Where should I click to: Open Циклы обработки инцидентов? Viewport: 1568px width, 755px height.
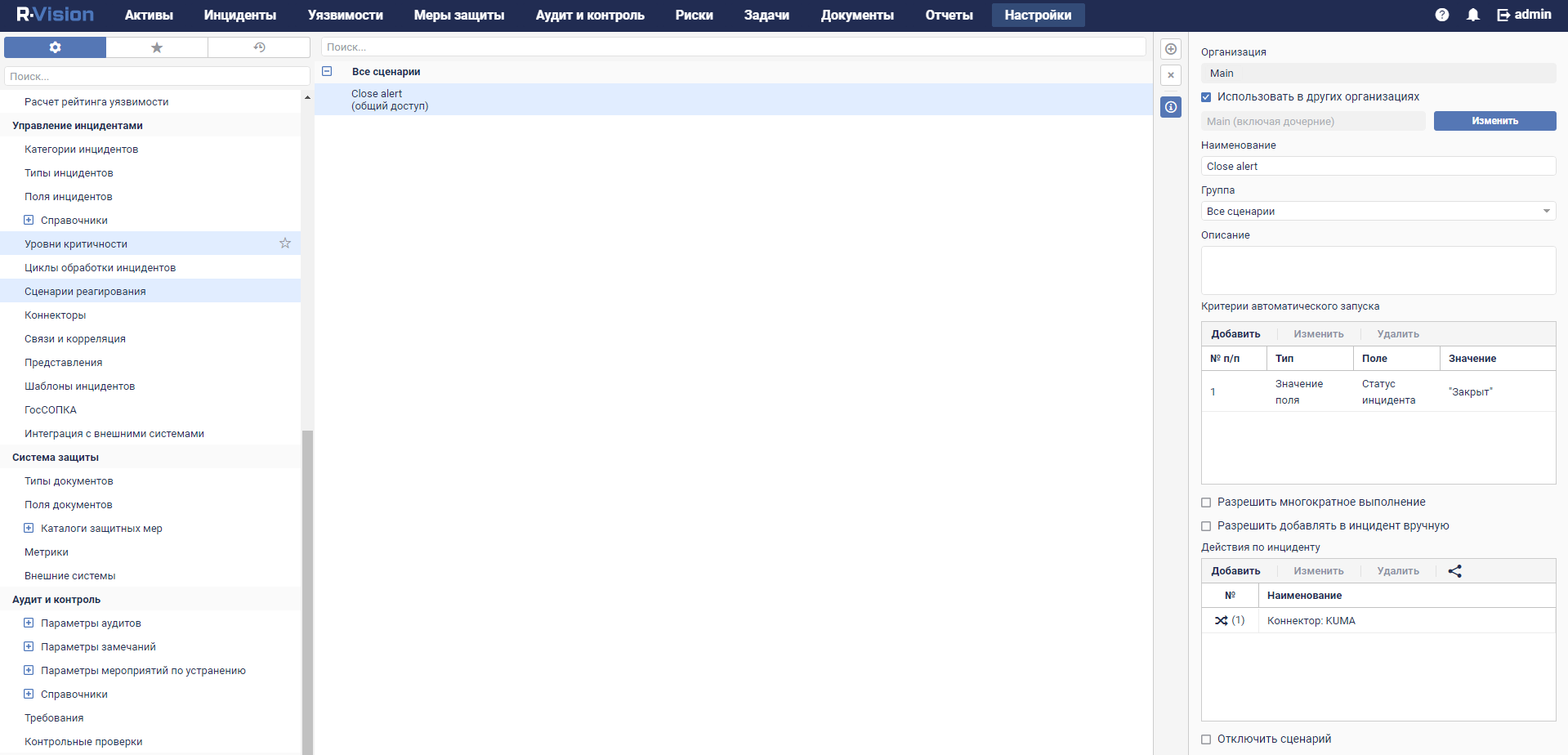click(x=100, y=268)
